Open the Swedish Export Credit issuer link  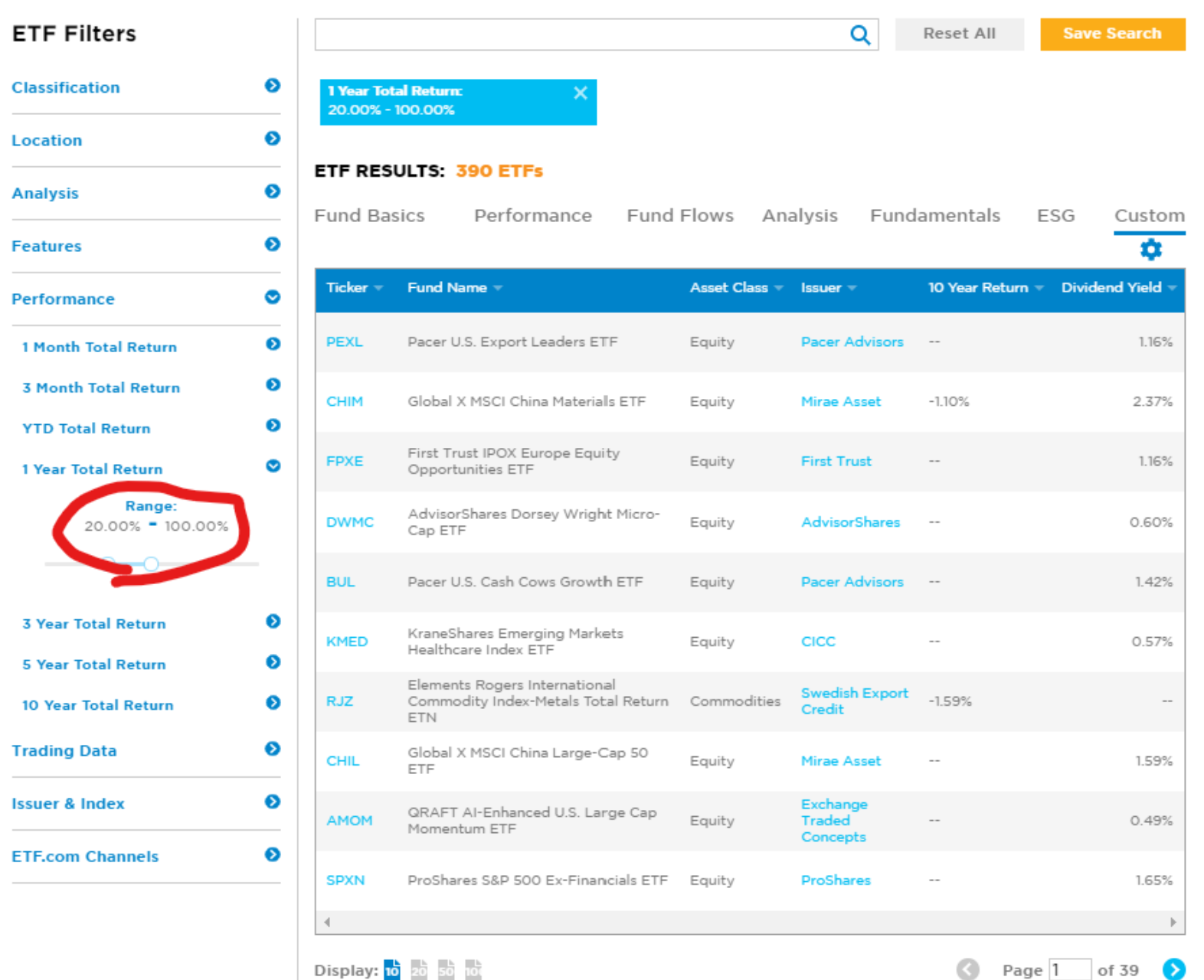click(855, 701)
